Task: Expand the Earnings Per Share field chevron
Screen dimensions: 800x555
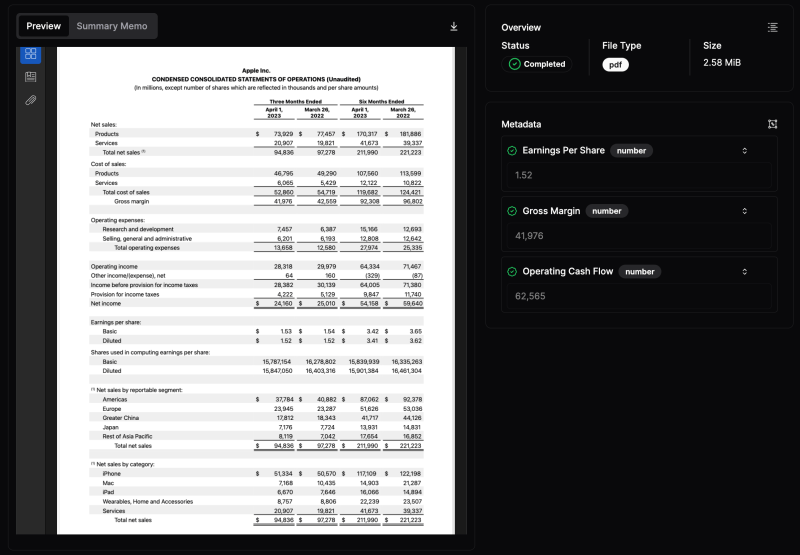Action: point(744,151)
